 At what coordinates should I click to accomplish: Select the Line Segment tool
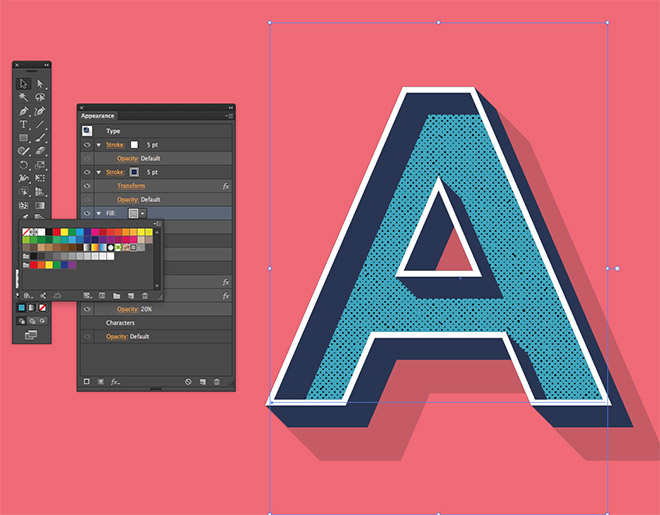point(40,125)
